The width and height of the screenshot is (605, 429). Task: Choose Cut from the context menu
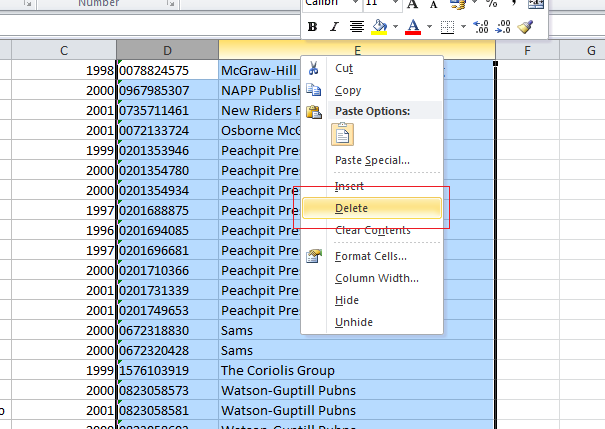(344, 68)
